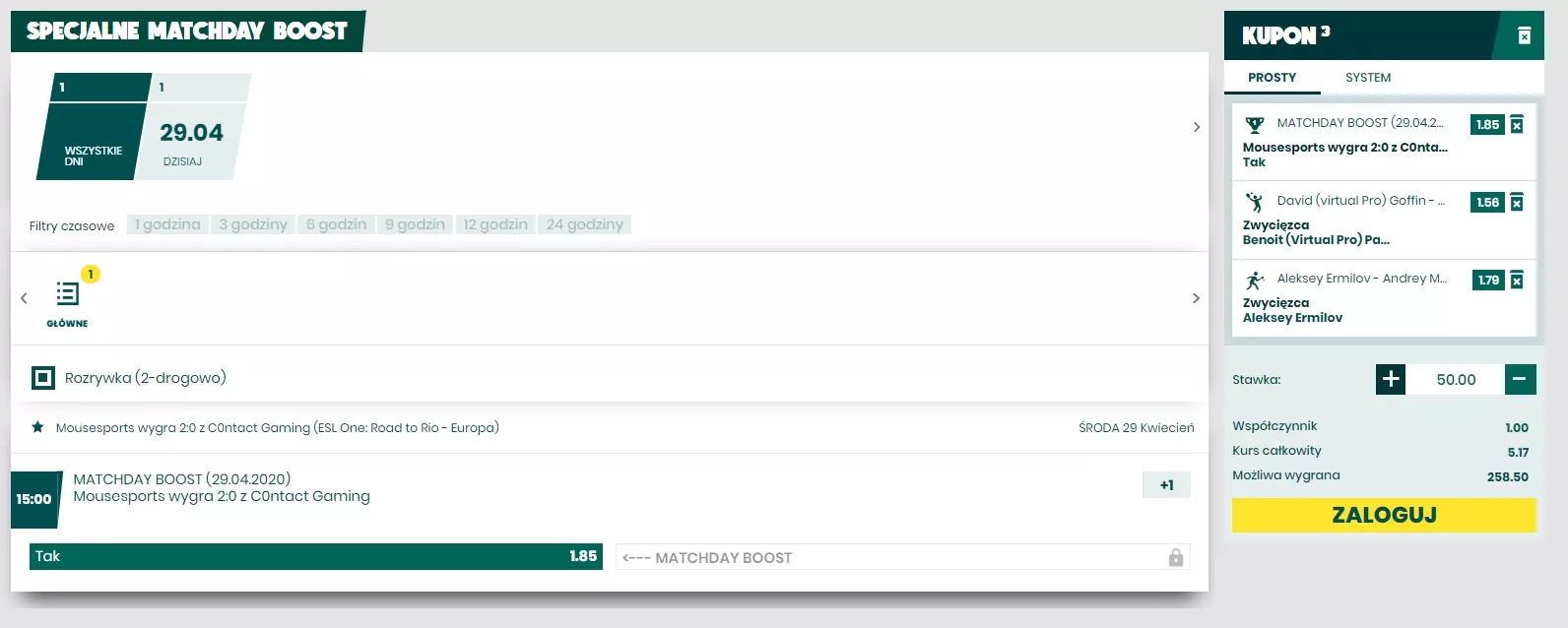Click the KUPON header title
The width and height of the screenshot is (1568, 628).
[x=1279, y=36]
